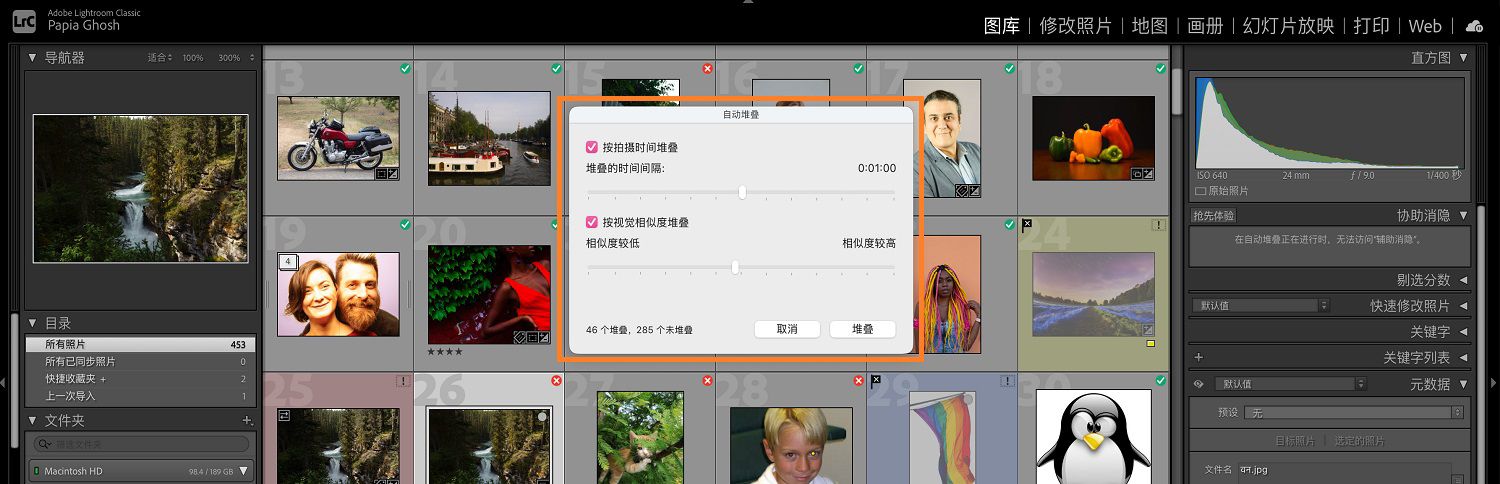Screen dimensions: 1500x484
Task: Open the 默认值 metadata view dropdown
Action: tap(1290, 384)
